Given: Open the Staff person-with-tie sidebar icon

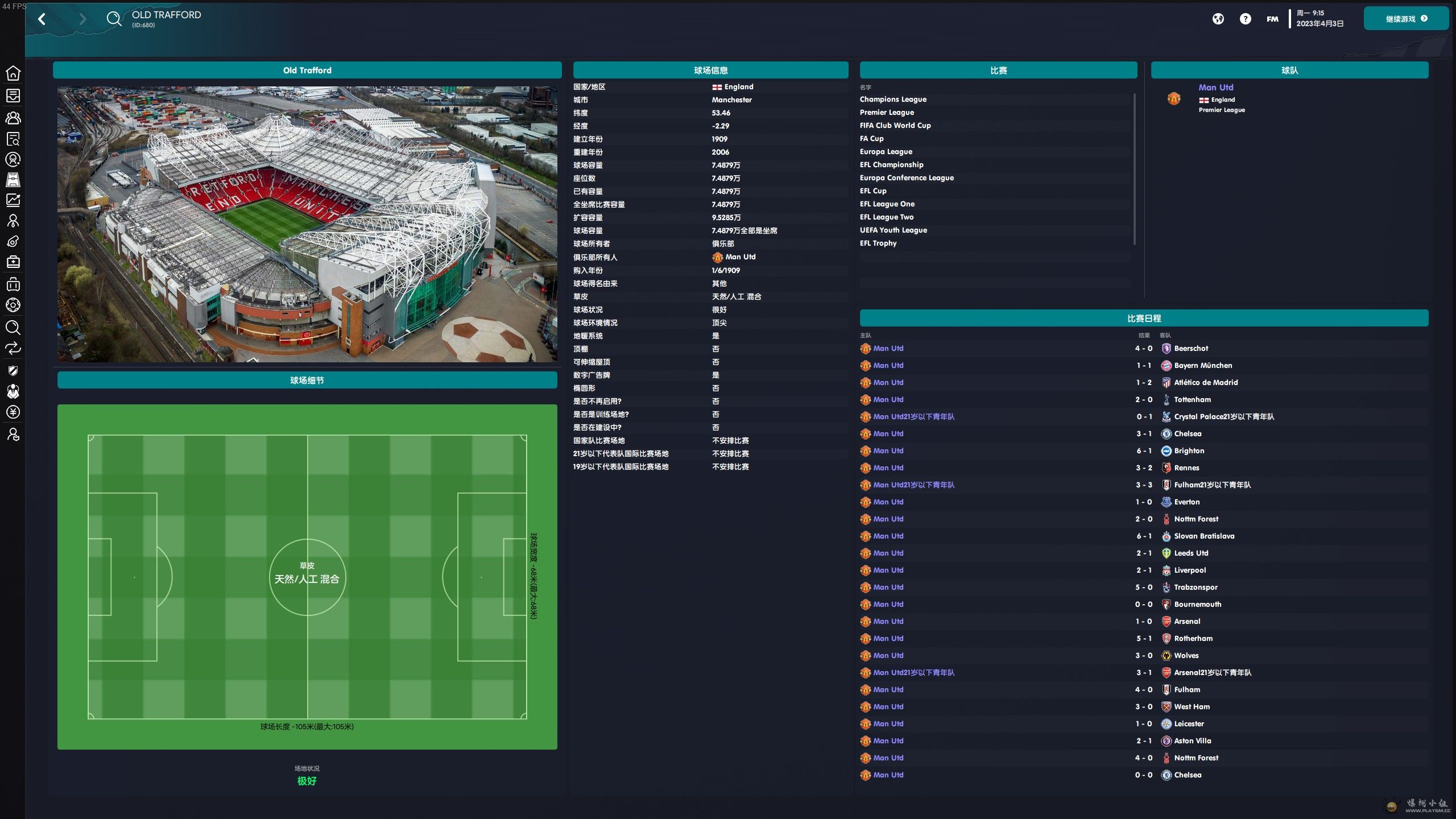Looking at the screenshot, I should pos(13,221).
